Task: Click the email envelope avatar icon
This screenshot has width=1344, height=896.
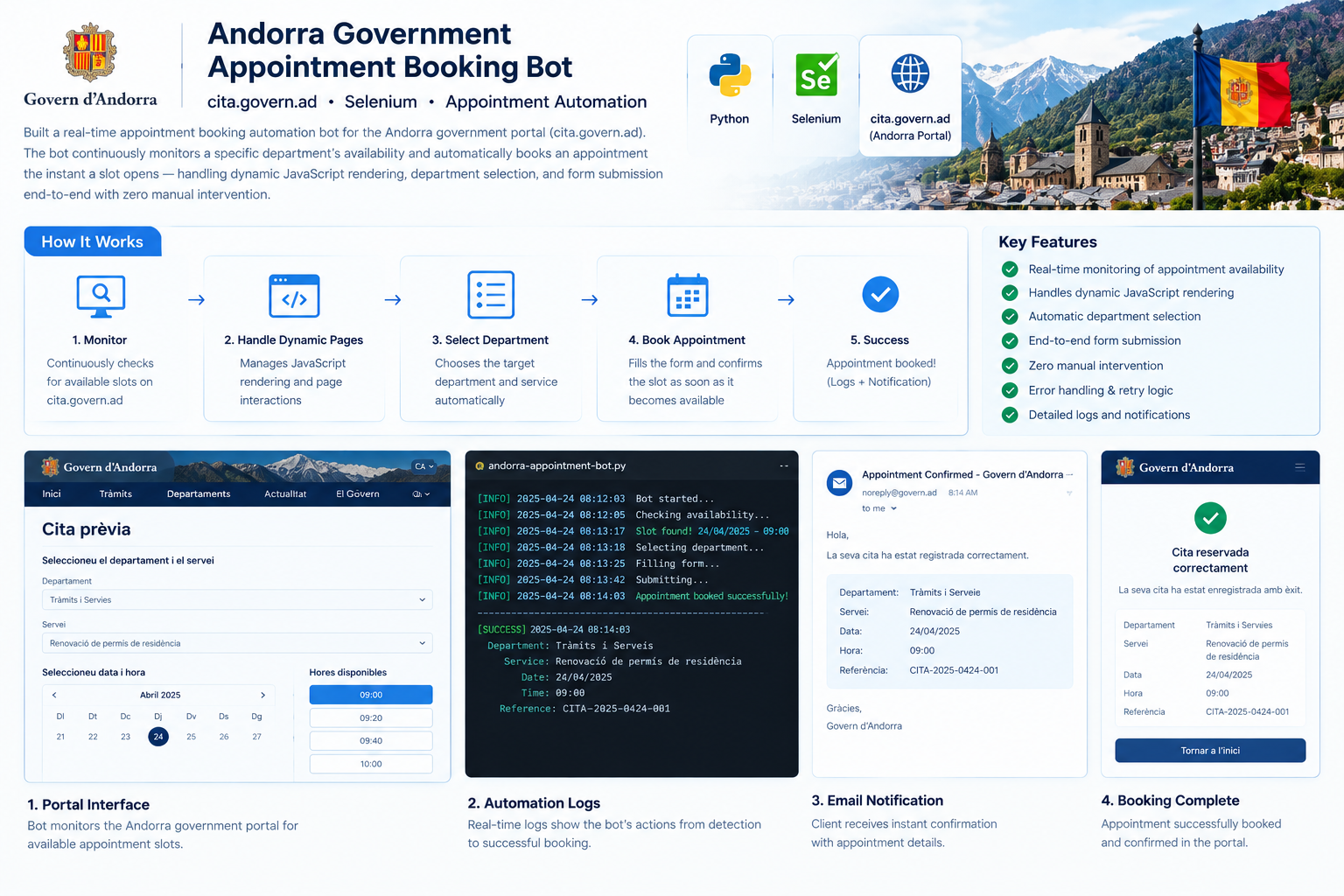Action: coord(840,482)
